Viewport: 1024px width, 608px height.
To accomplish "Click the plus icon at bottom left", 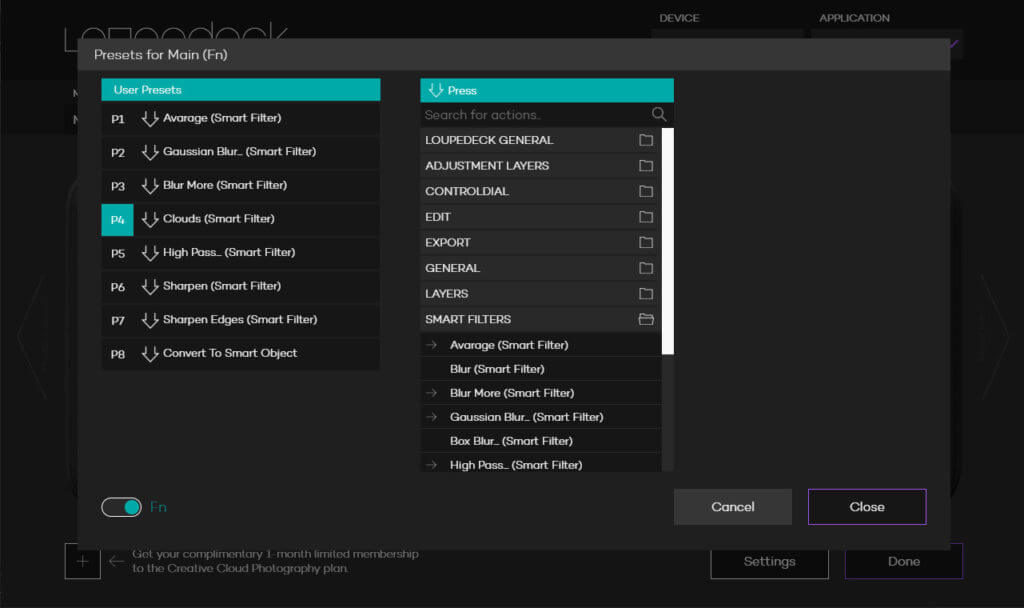I will (82, 561).
